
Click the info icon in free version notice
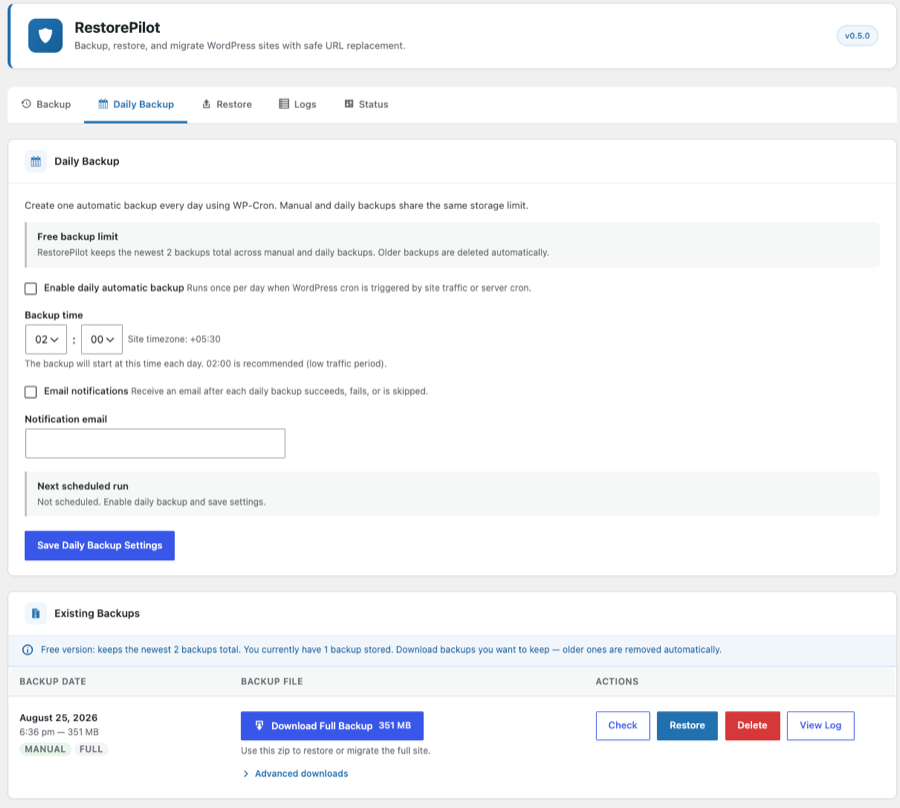(28, 650)
